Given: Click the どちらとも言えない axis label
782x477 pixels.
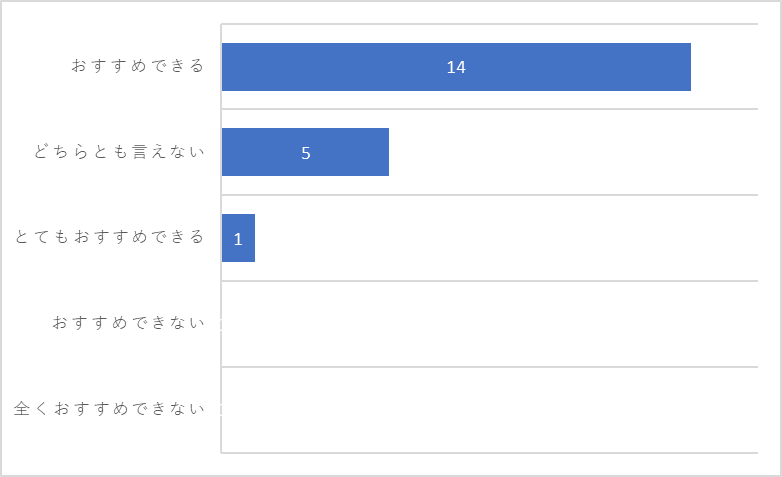Looking at the screenshot, I should click(119, 152).
